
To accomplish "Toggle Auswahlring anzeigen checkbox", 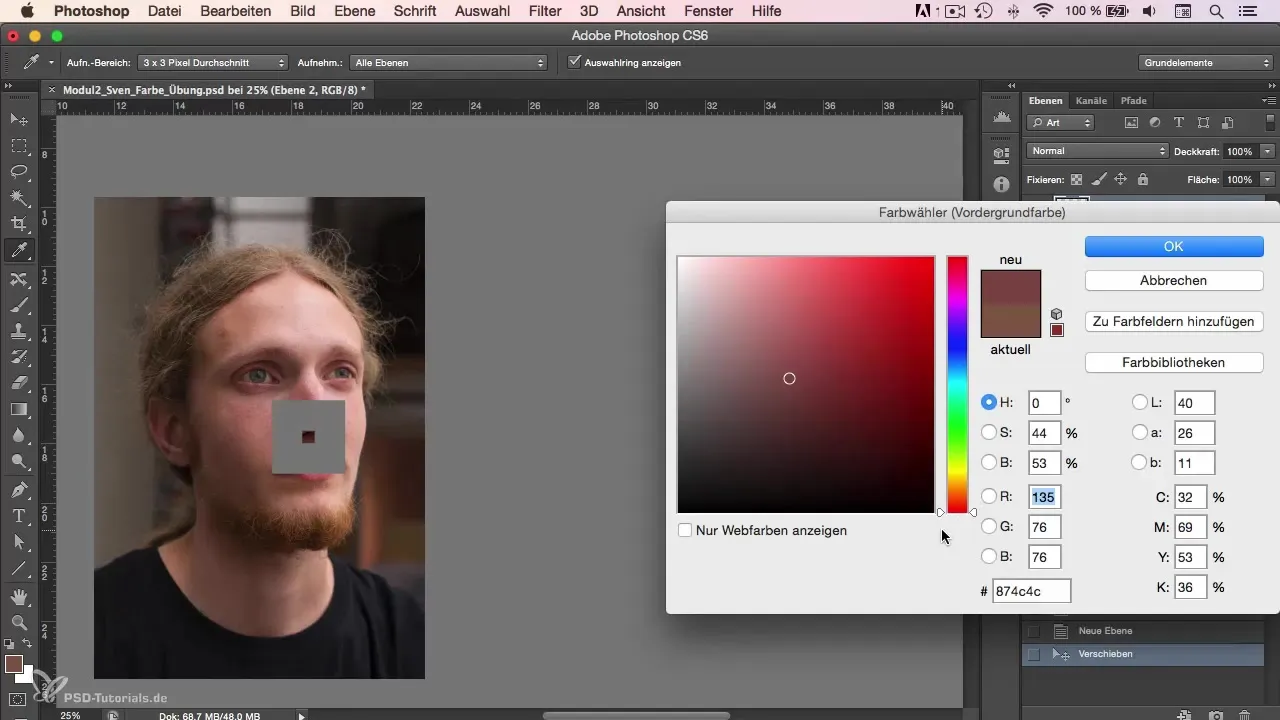I will (574, 62).
